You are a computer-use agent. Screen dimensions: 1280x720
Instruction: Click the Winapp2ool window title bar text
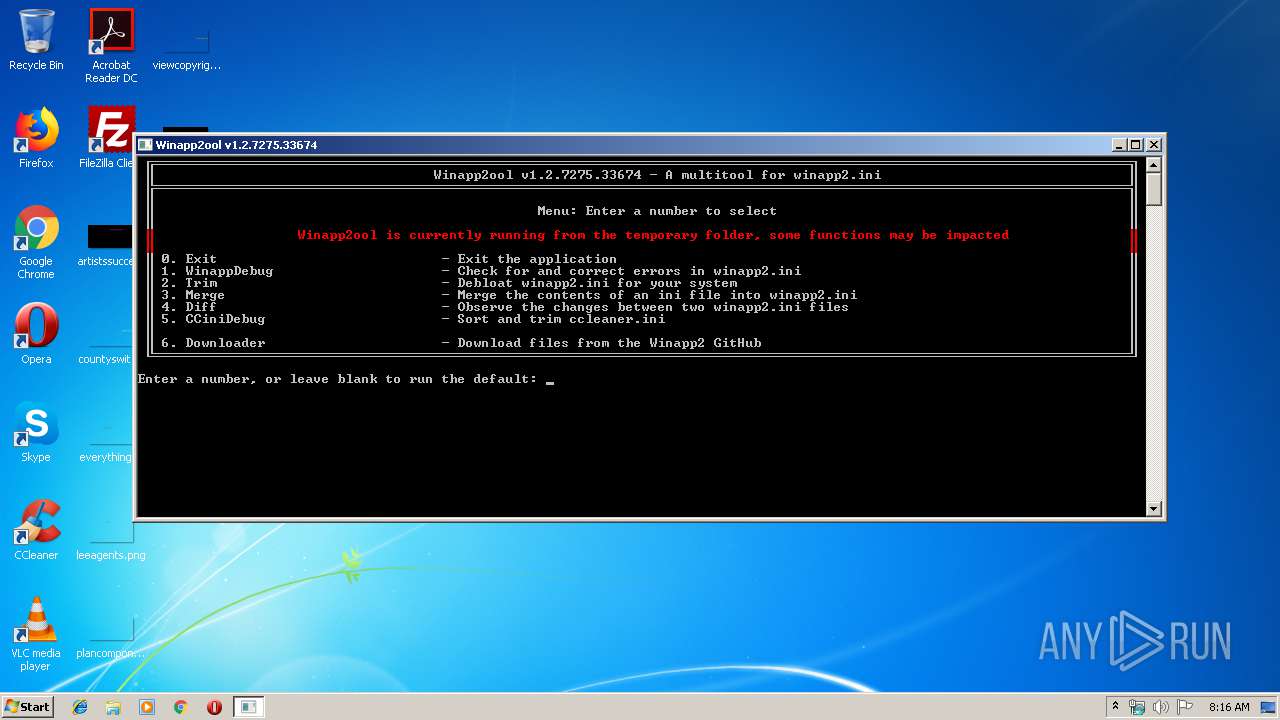236,145
